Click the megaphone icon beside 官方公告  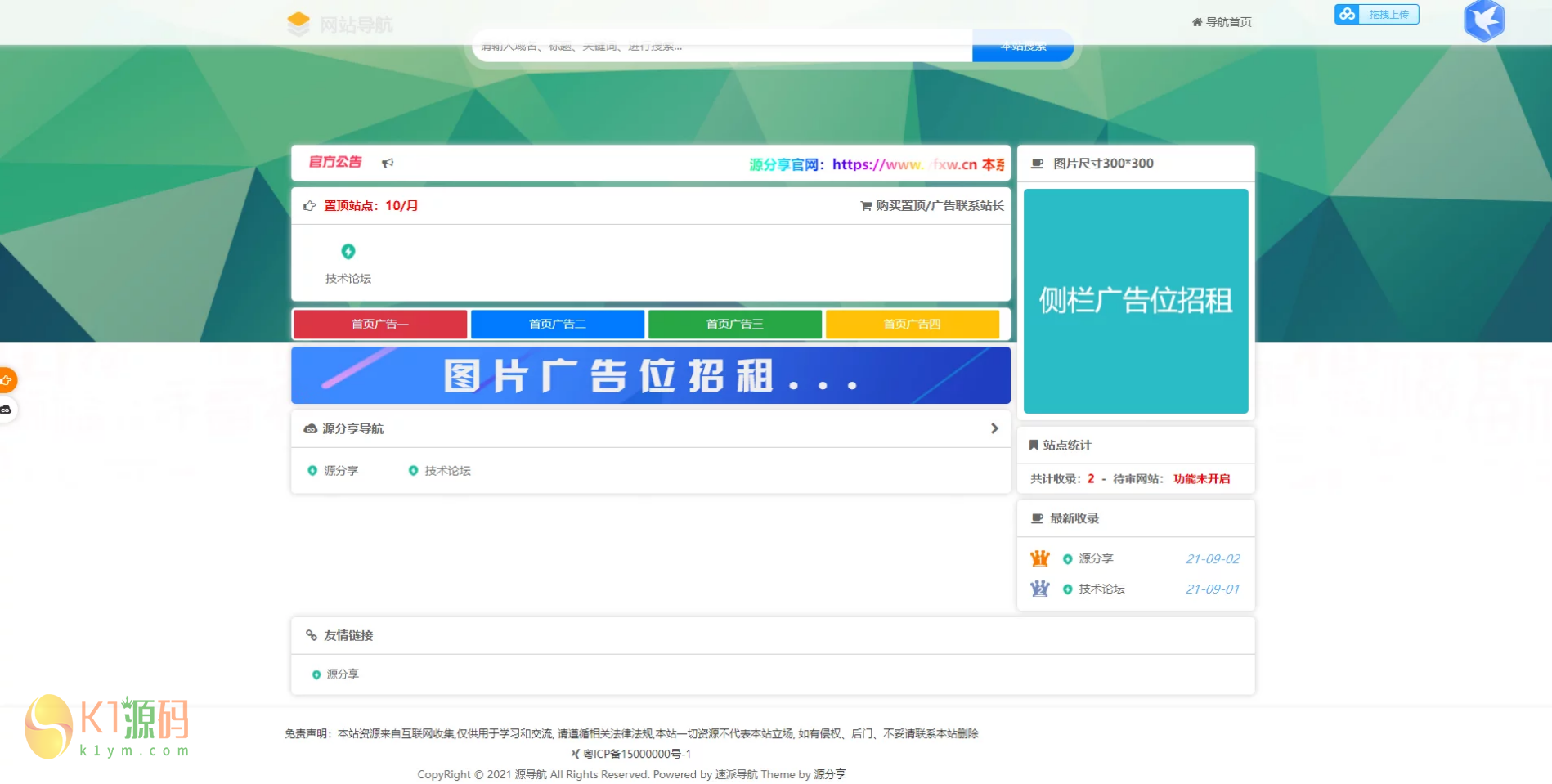pos(388,163)
